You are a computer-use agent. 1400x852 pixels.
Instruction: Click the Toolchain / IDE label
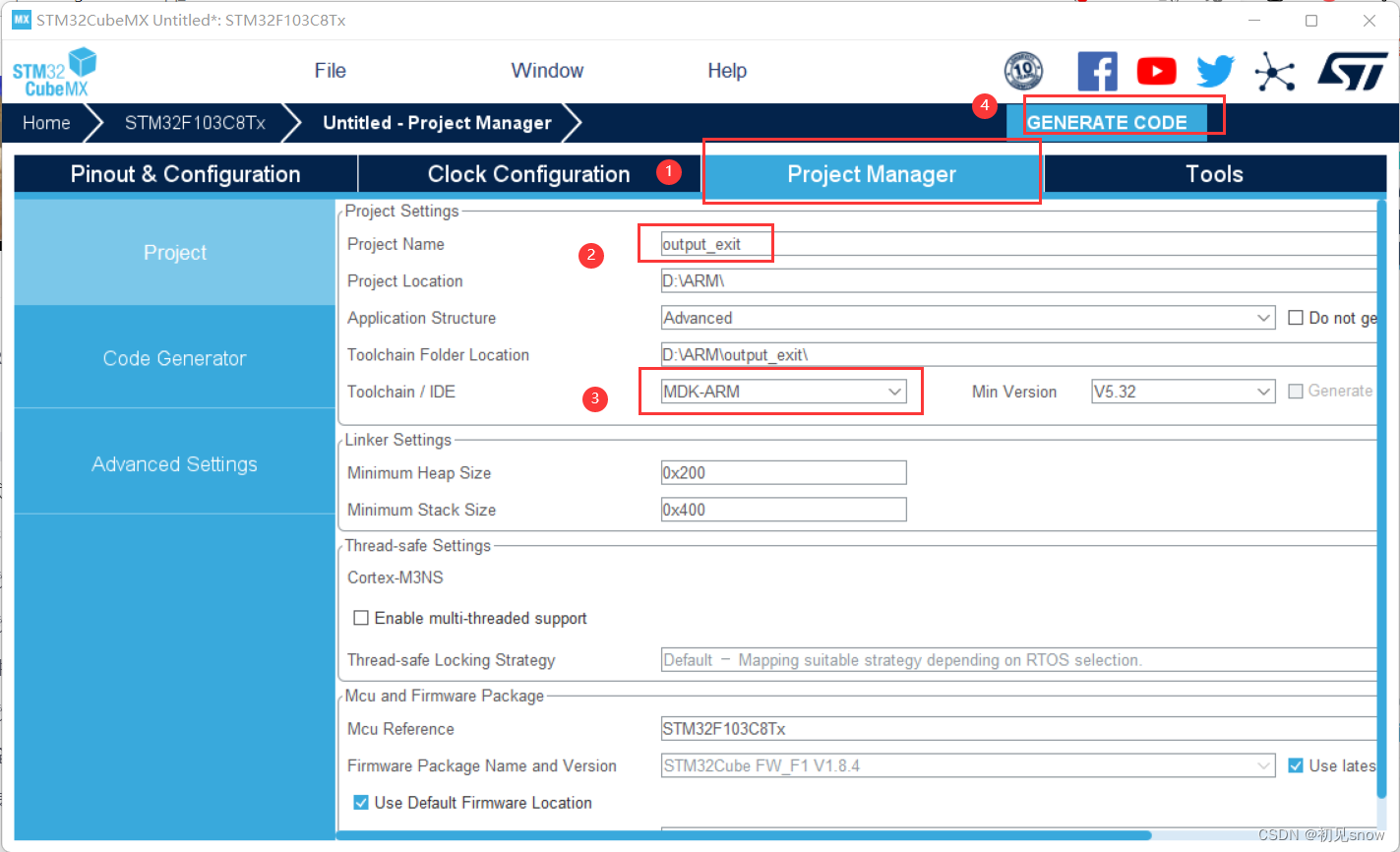401,392
